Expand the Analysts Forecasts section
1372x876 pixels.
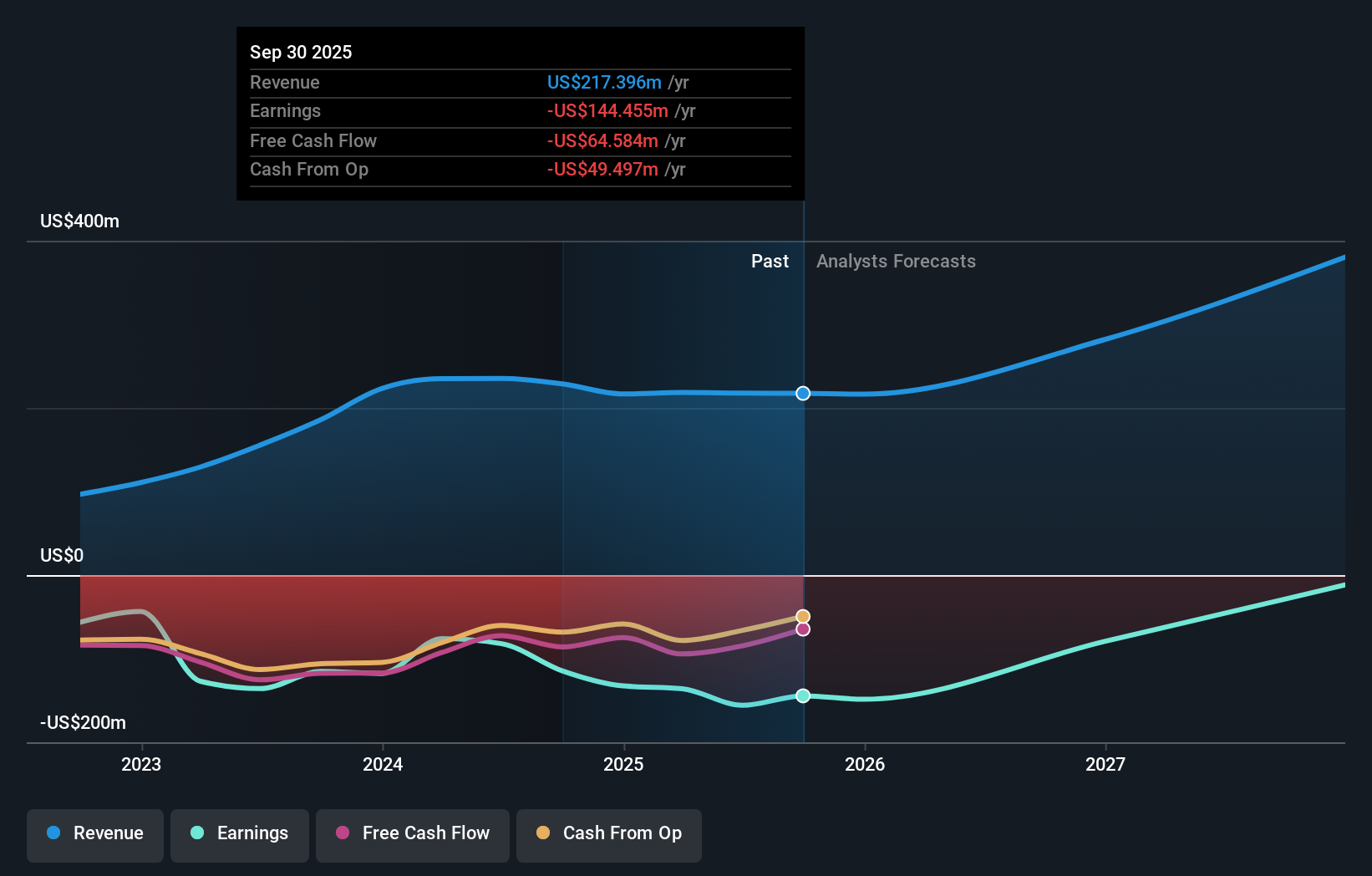(896, 261)
